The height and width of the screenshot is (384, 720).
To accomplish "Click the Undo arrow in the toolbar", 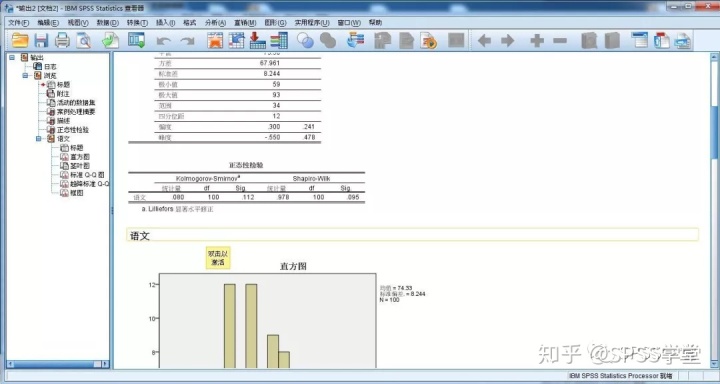I will tap(164, 41).
